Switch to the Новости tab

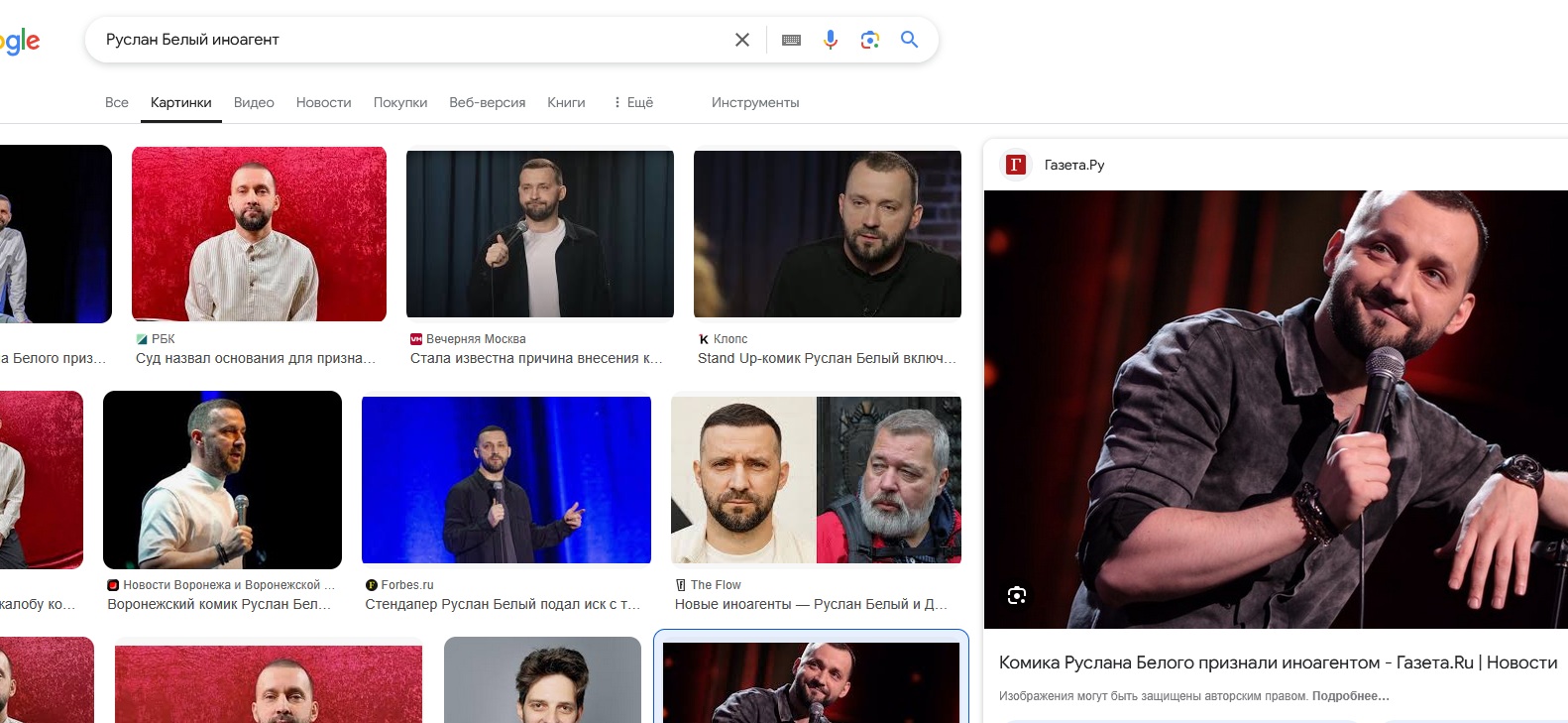coord(323,102)
